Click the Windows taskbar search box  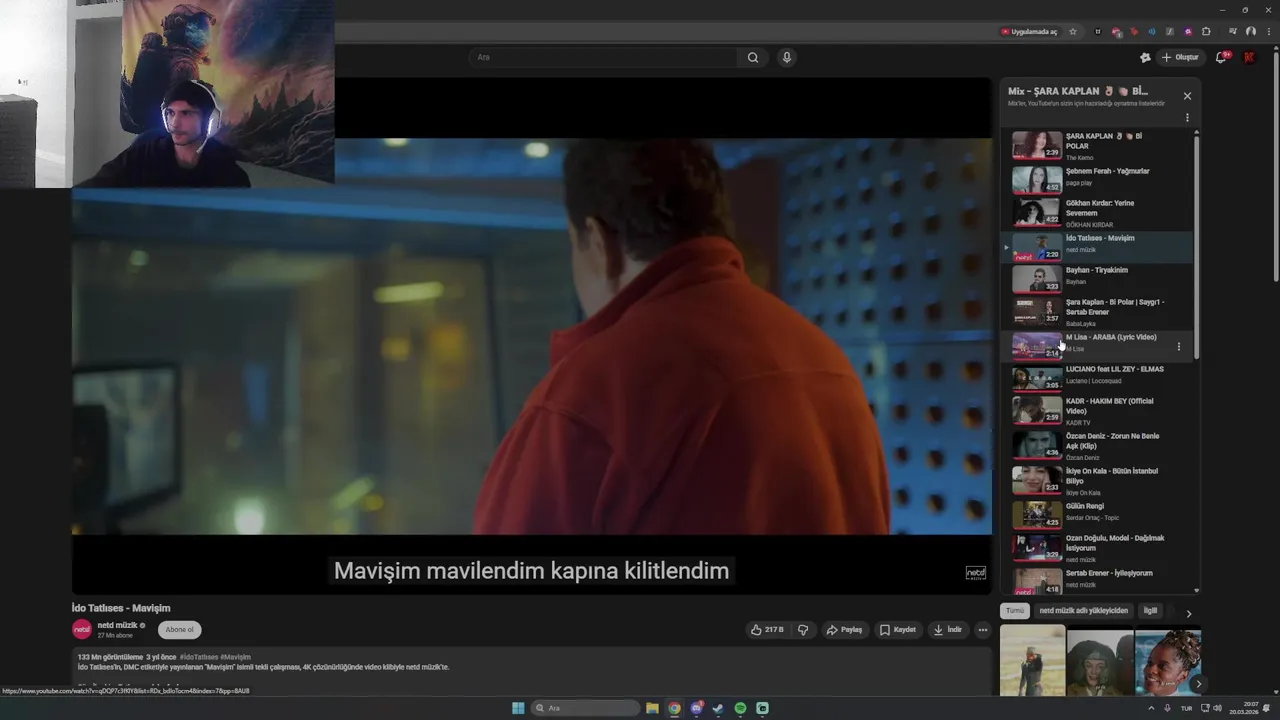pos(585,708)
